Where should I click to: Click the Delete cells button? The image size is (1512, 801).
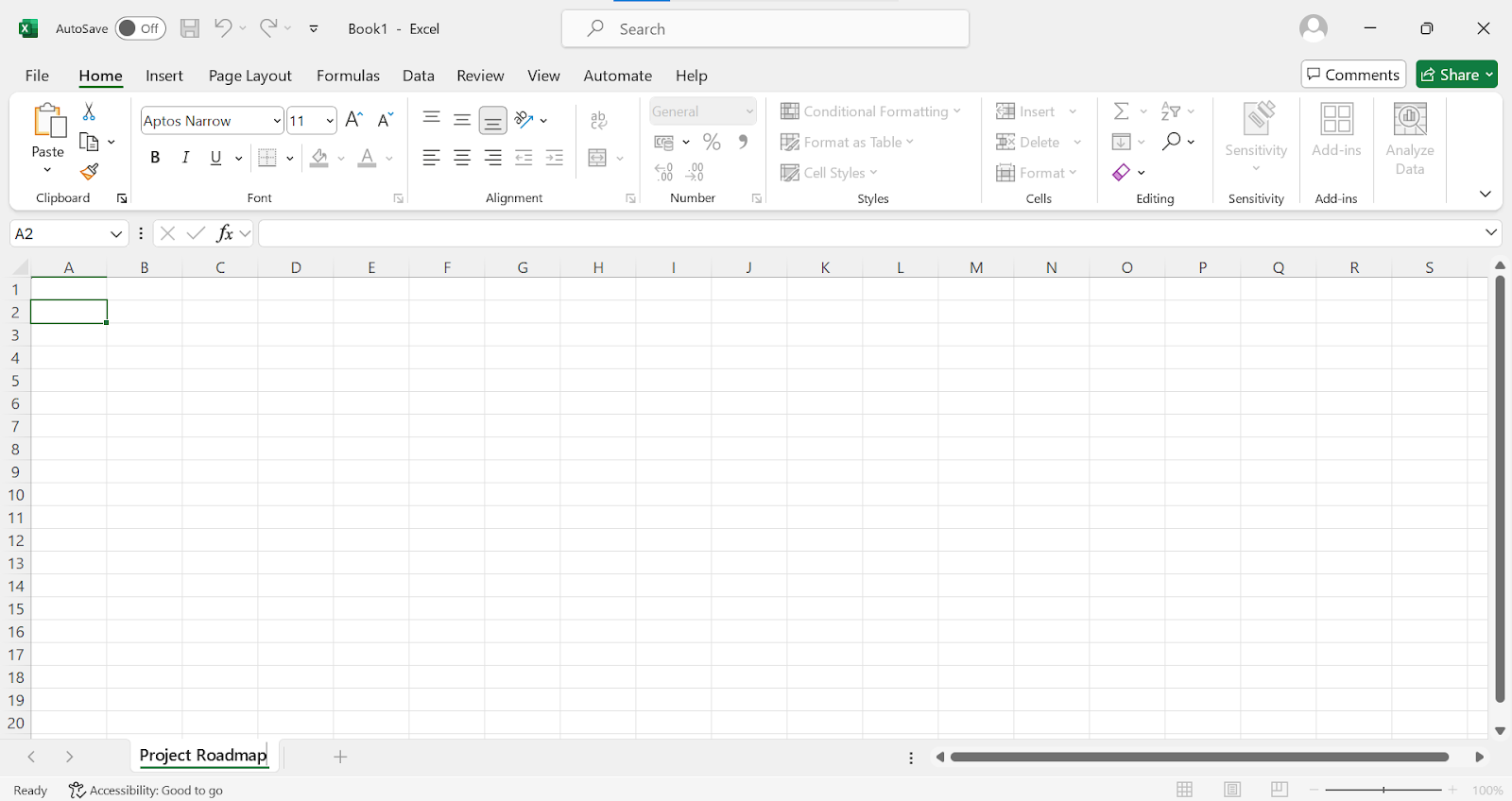1028,142
